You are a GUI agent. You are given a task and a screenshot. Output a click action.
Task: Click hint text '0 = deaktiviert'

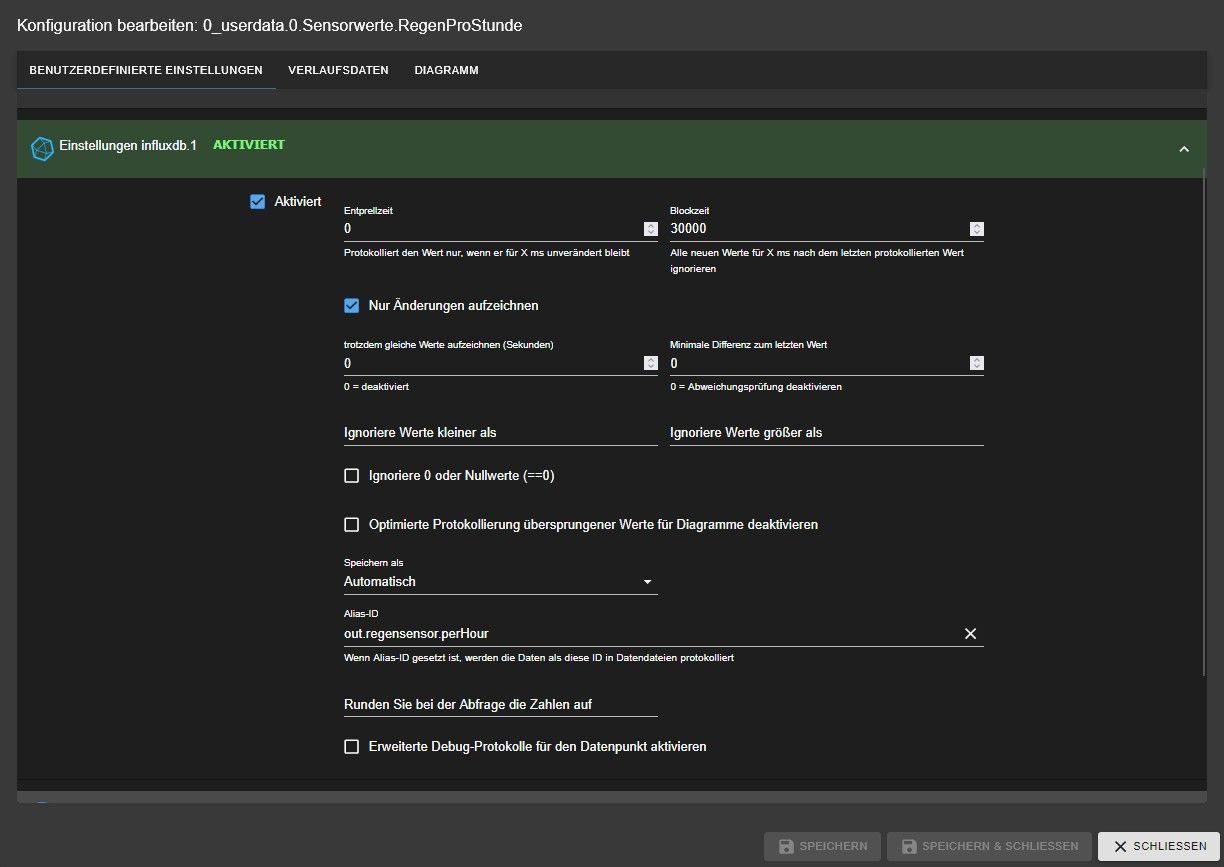coord(377,386)
